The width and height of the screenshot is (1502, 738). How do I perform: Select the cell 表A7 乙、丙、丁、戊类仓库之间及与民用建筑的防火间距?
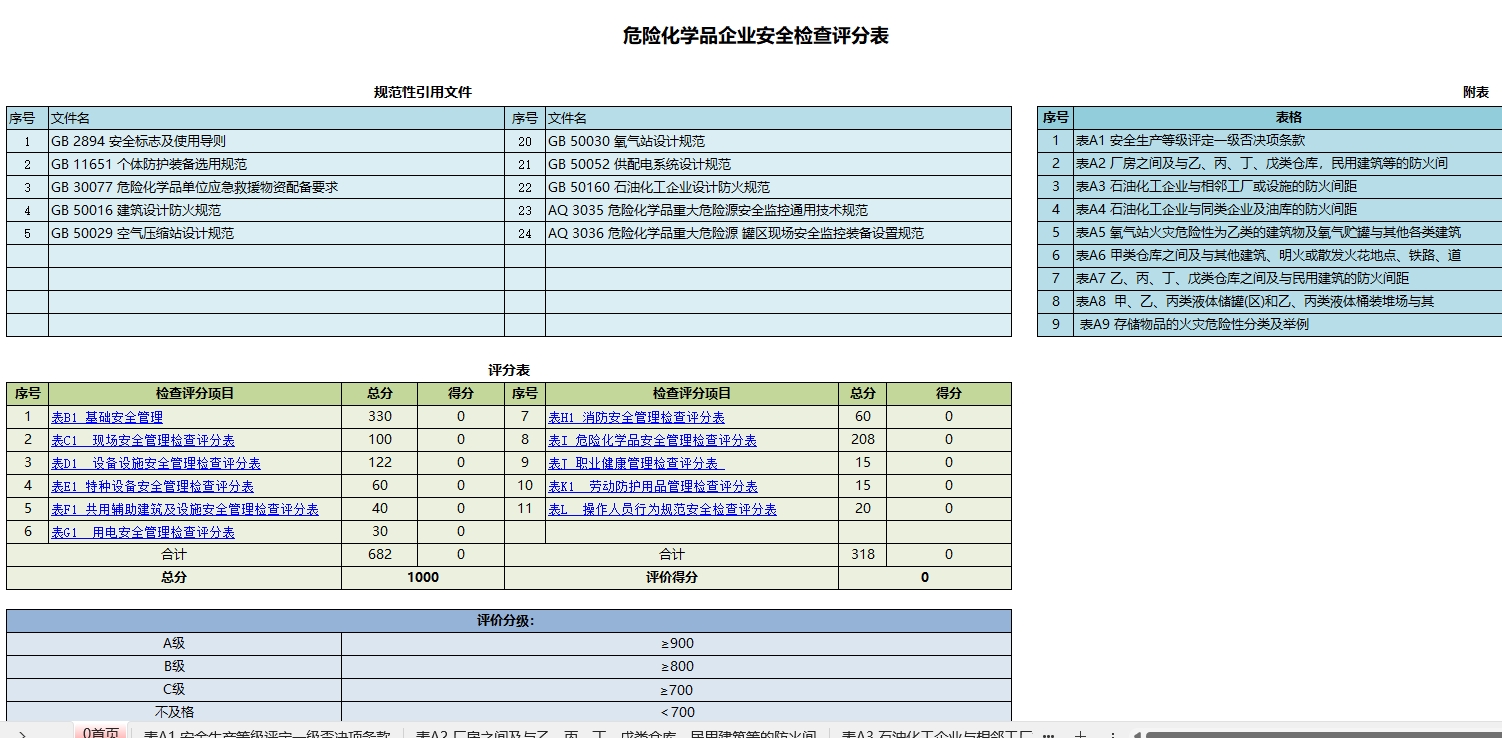point(1288,278)
